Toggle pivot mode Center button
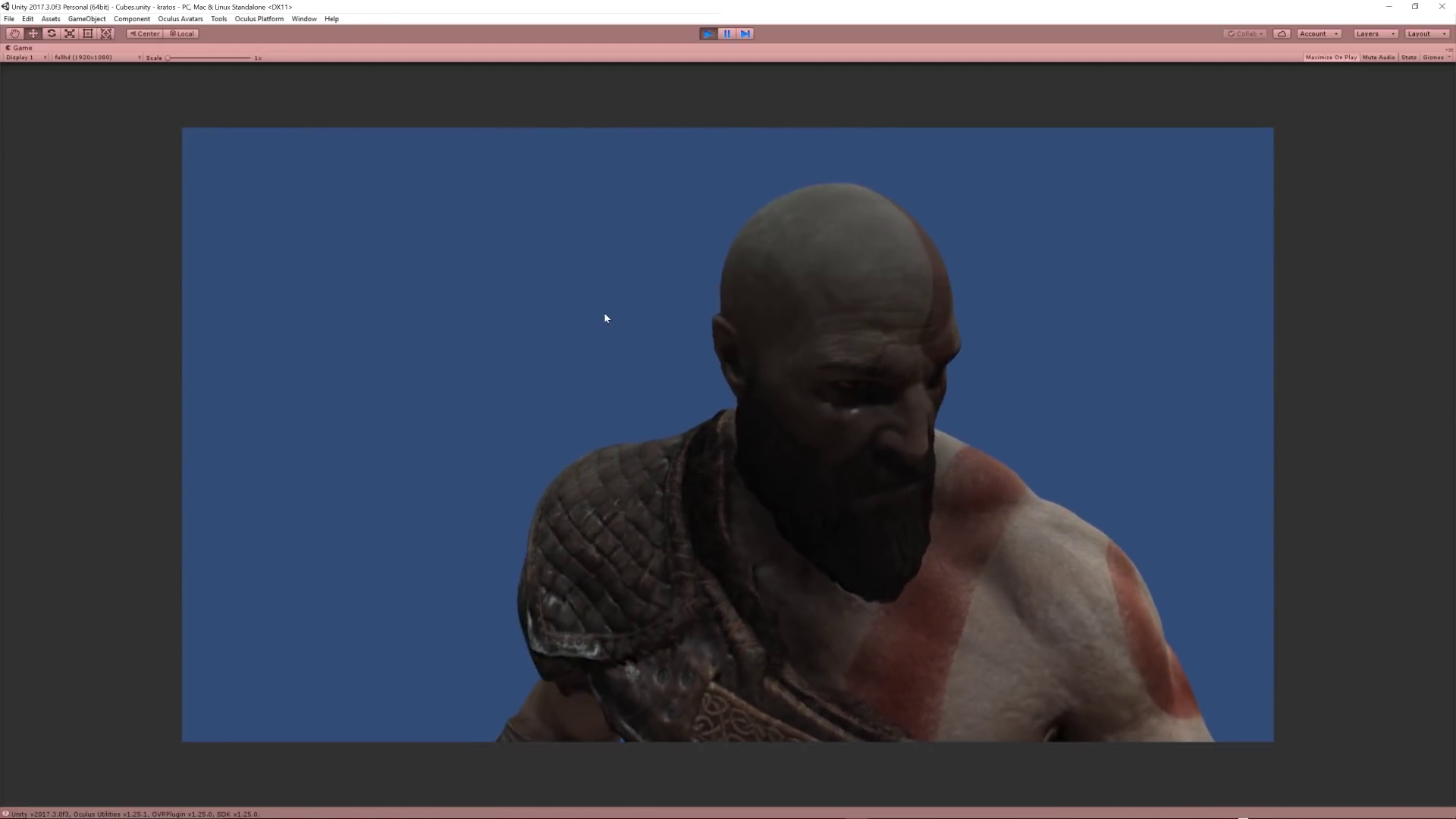 click(145, 33)
